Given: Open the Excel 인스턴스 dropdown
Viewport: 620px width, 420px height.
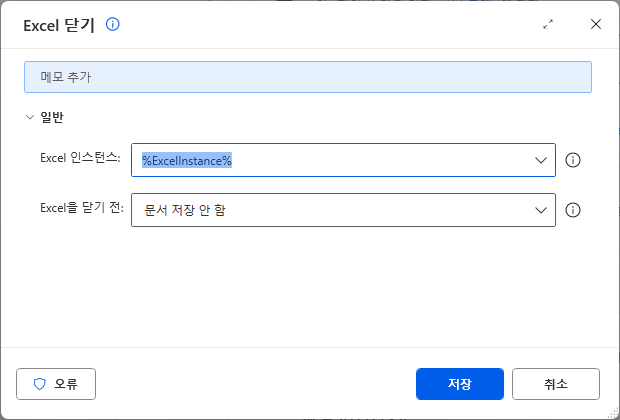Looking at the screenshot, I should pos(541,160).
